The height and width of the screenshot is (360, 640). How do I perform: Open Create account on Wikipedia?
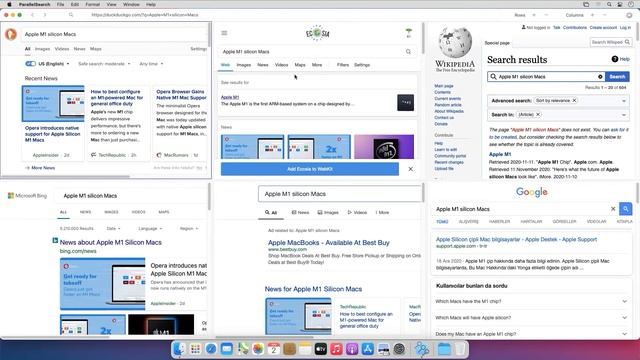pyautogui.click(x=603, y=28)
